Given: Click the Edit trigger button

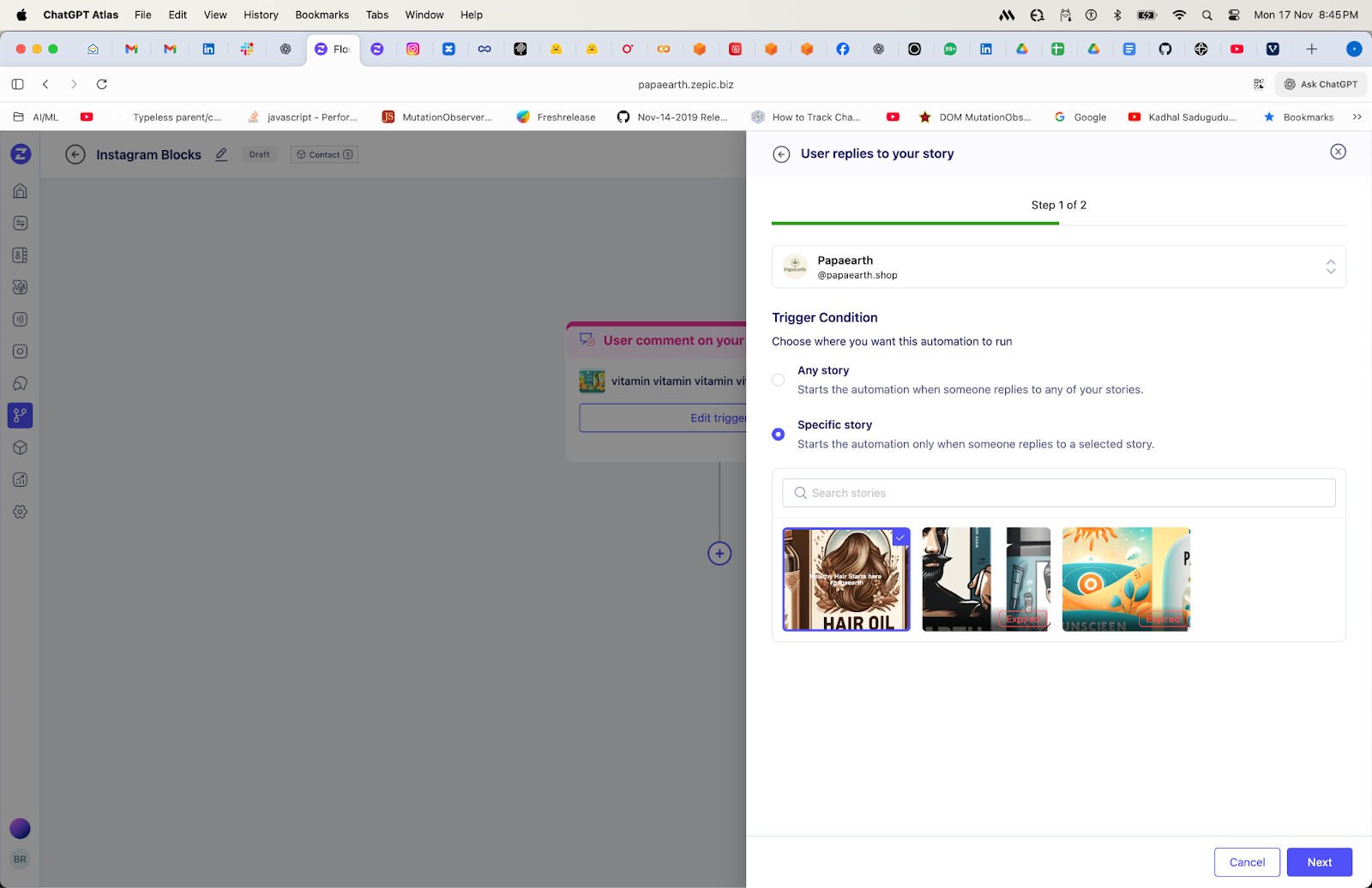Looking at the screenshot, I should point(663,417).
